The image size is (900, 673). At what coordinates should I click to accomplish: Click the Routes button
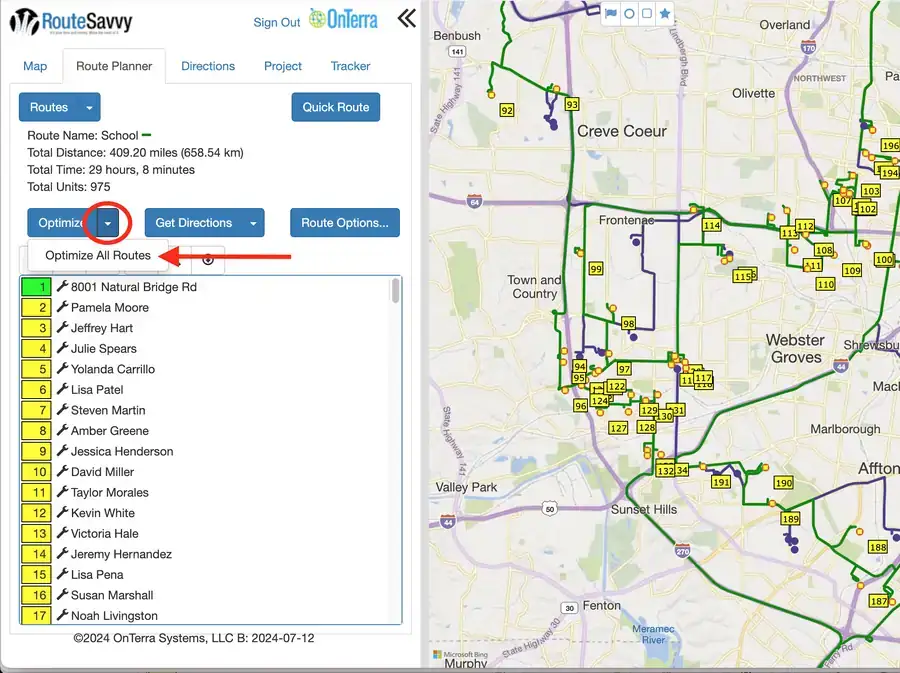pos(49,107)
